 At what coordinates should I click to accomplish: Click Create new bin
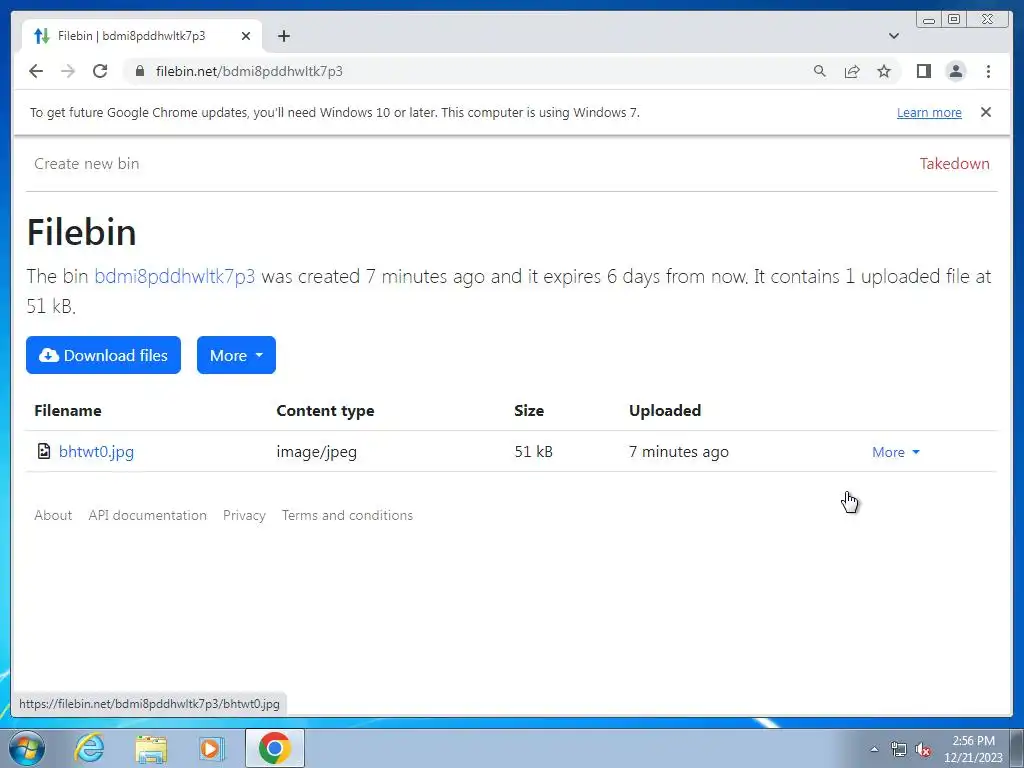click(x=86, y=163)
